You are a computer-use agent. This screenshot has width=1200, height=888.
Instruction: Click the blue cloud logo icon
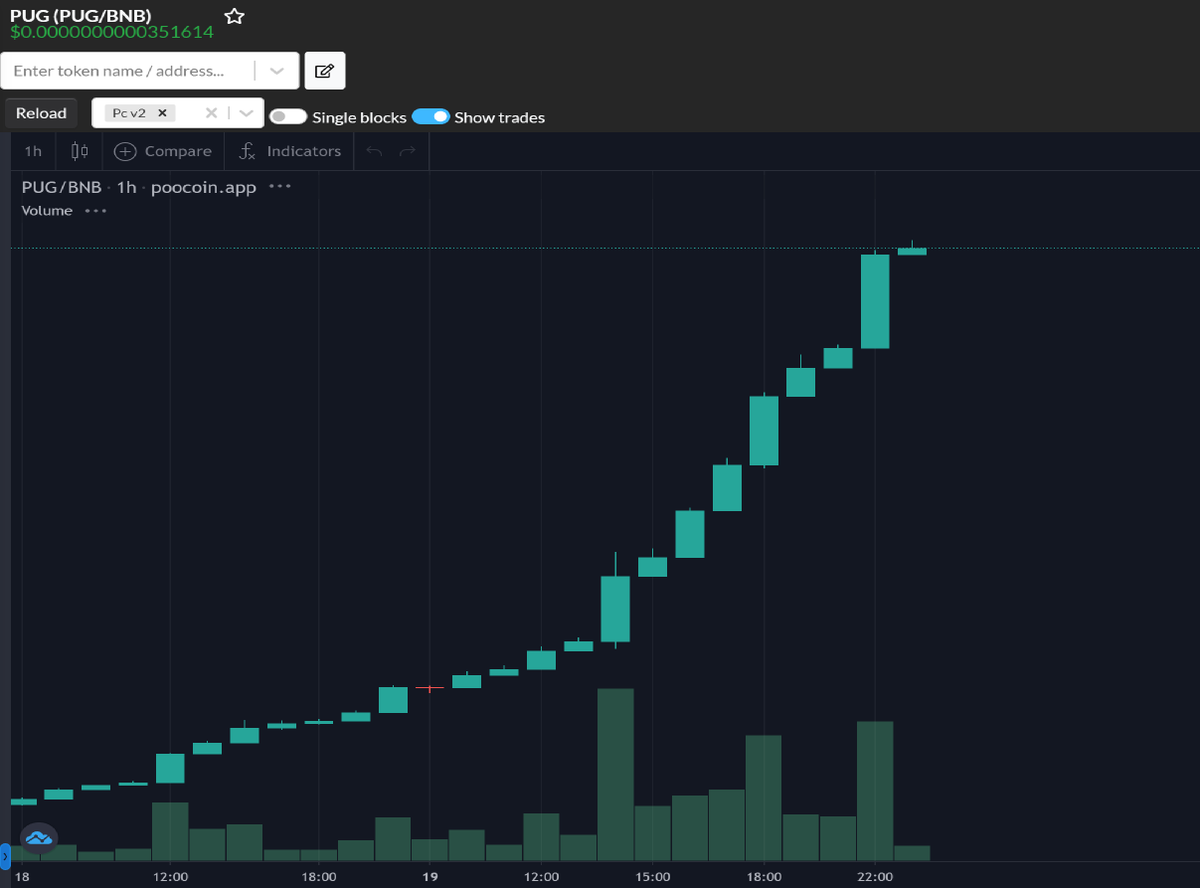[x=38, y=837]
